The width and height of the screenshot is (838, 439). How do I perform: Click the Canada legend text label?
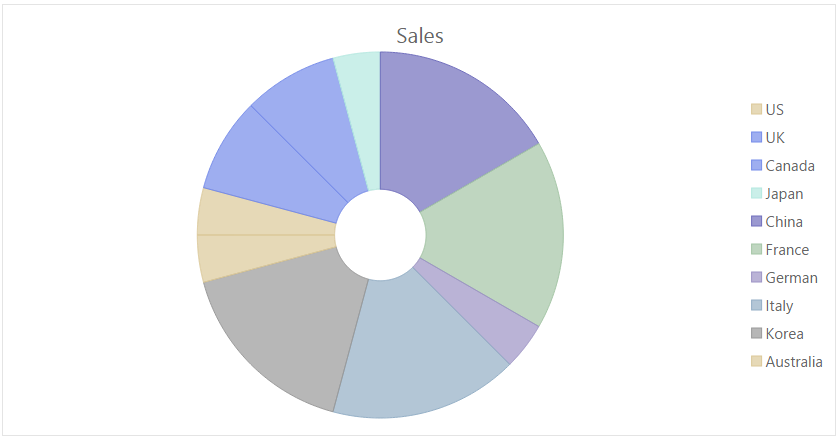(790, 166)
